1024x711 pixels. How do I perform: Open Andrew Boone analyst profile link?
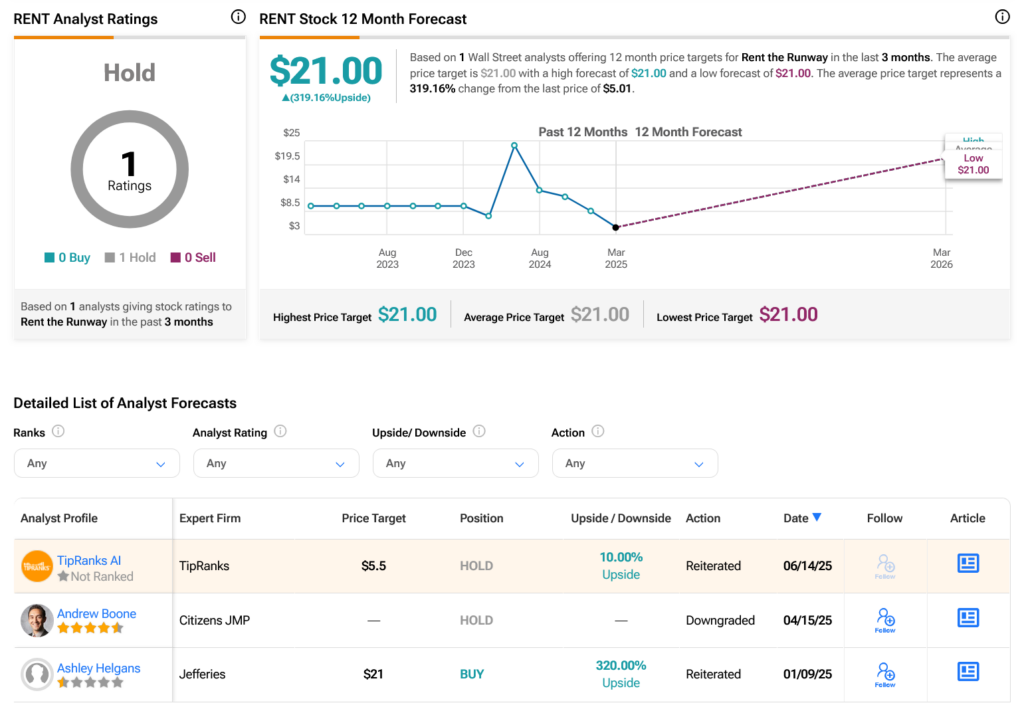tap(96, 614)
